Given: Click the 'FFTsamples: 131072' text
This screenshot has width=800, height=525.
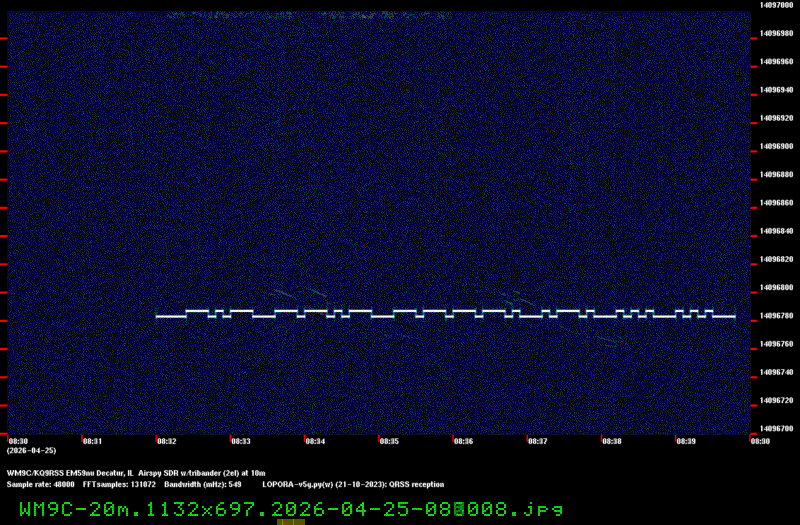Looking at the screenshot, I should (119, 485).
